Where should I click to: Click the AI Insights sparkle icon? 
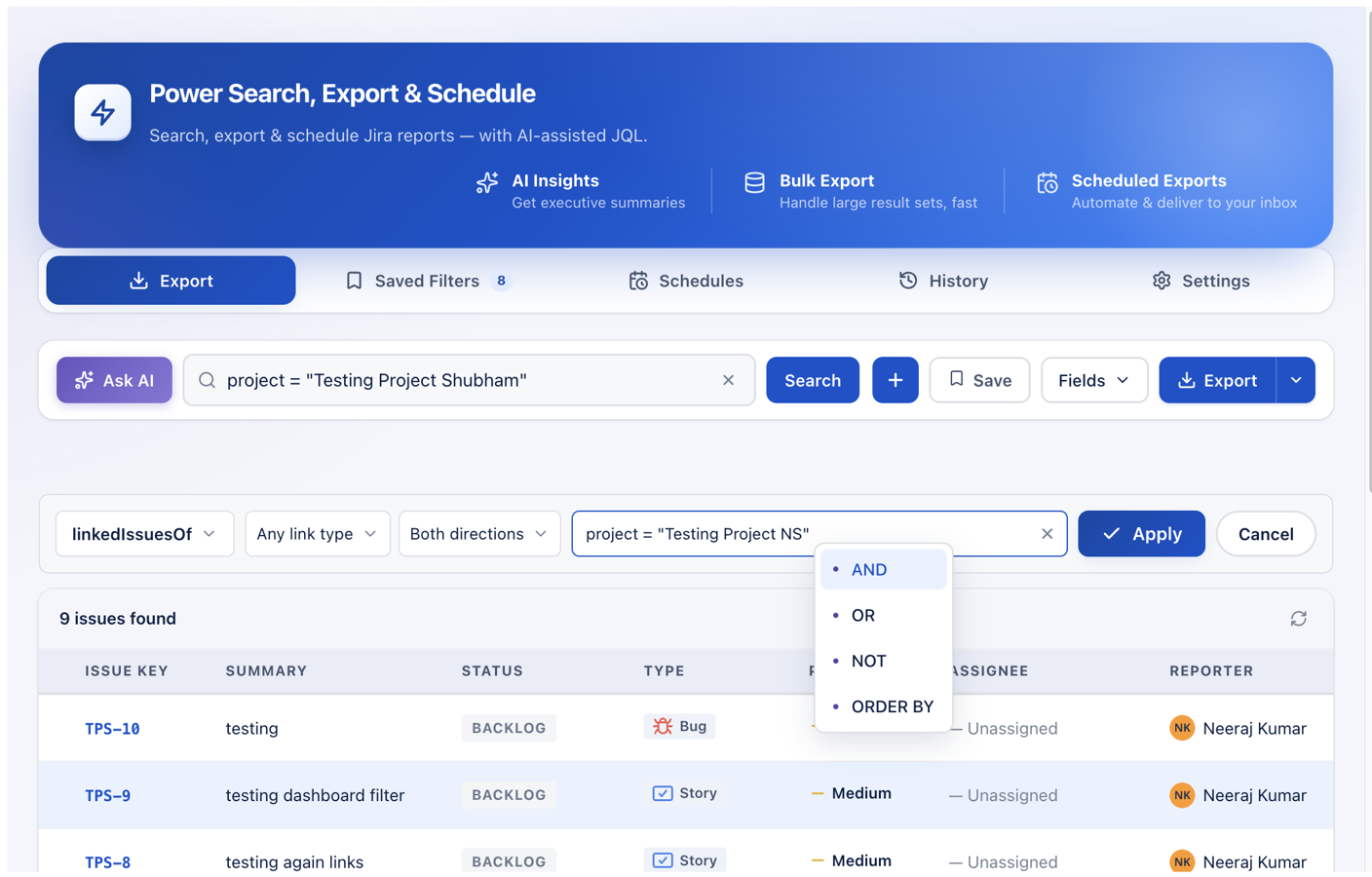point(487,182)
